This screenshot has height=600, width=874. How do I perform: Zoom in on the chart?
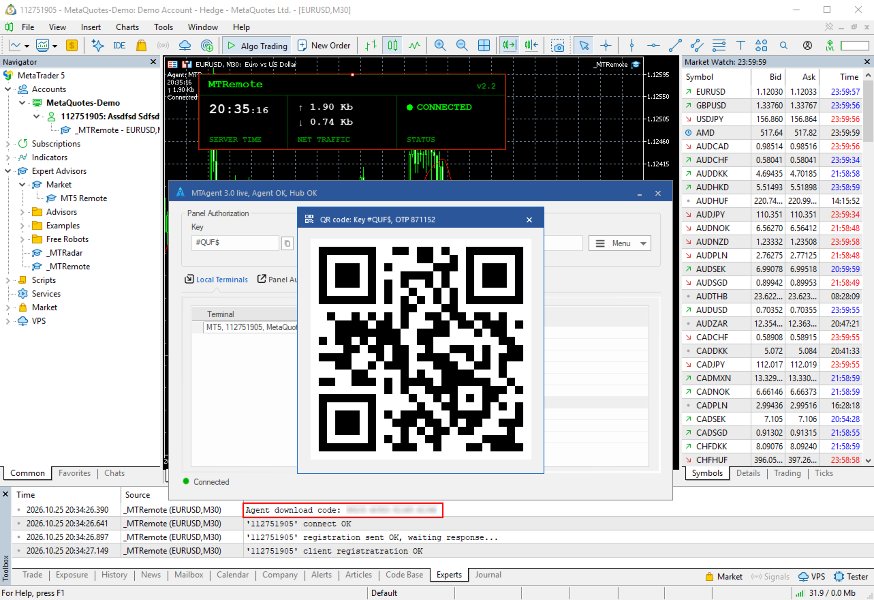(x=440, y=45)
